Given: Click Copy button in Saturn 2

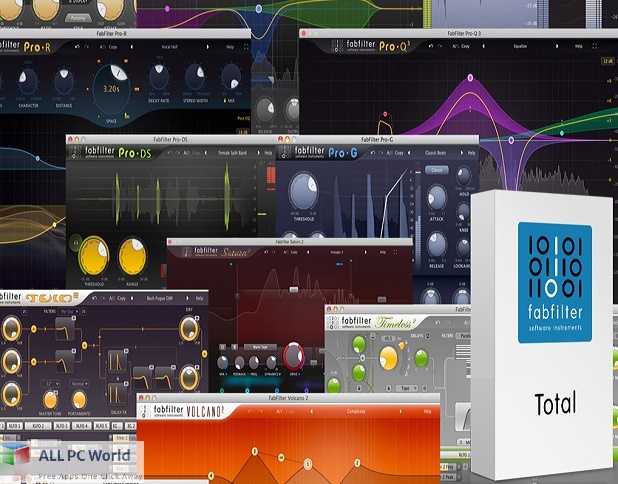Looking at the screenshot, I should [294, 252].
